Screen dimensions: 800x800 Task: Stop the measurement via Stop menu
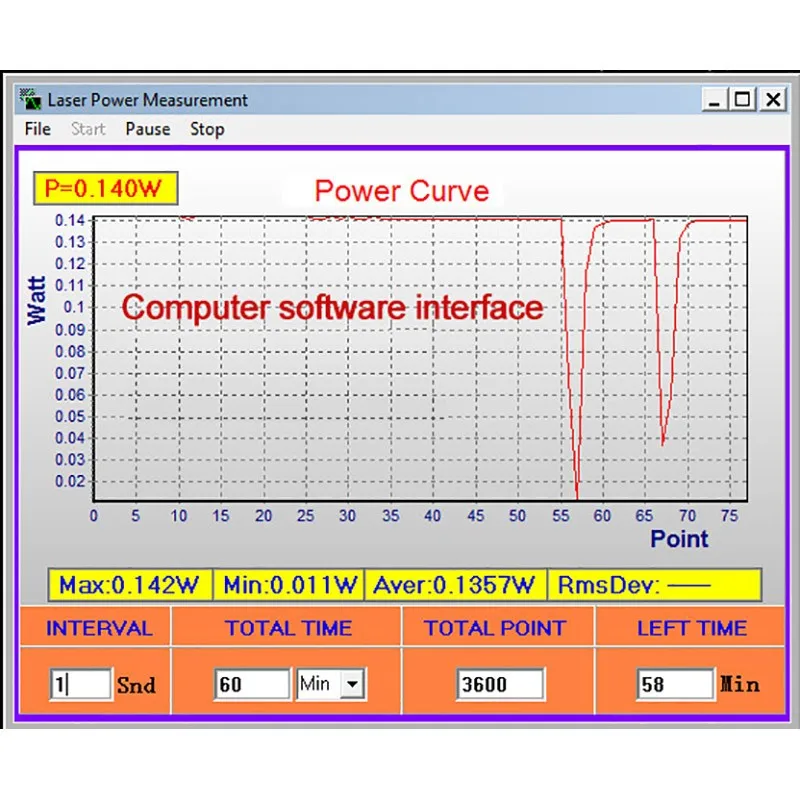207,129
